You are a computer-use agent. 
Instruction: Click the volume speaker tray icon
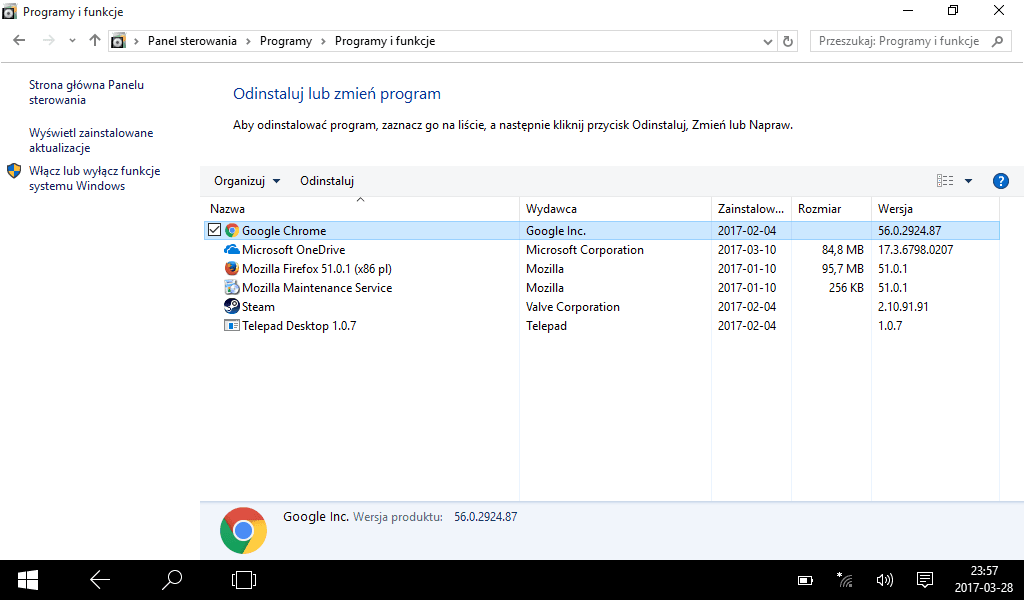[x=884, y=580]
